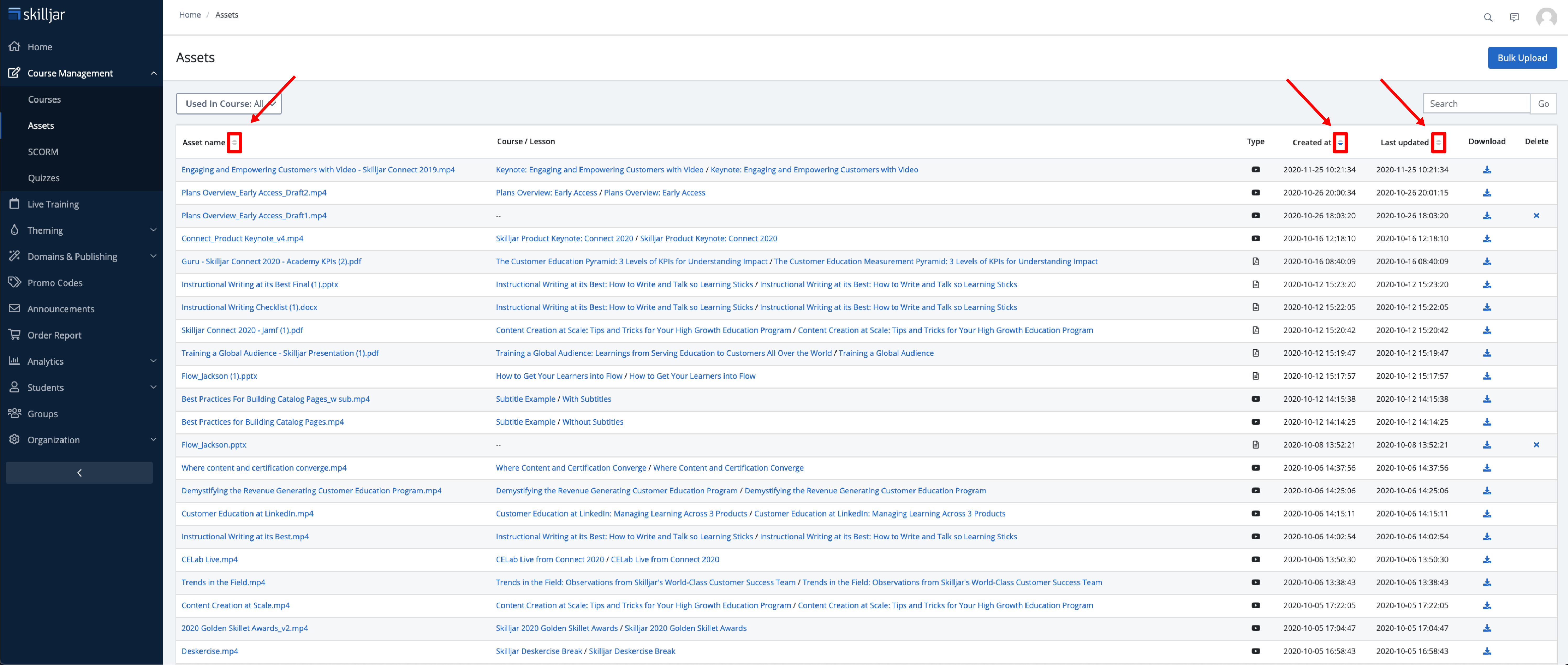Open Skilljar Connect 2020 - Jamf (1).pdf asset
This screenshot has height=665, width=1568.
pos(242,330)
